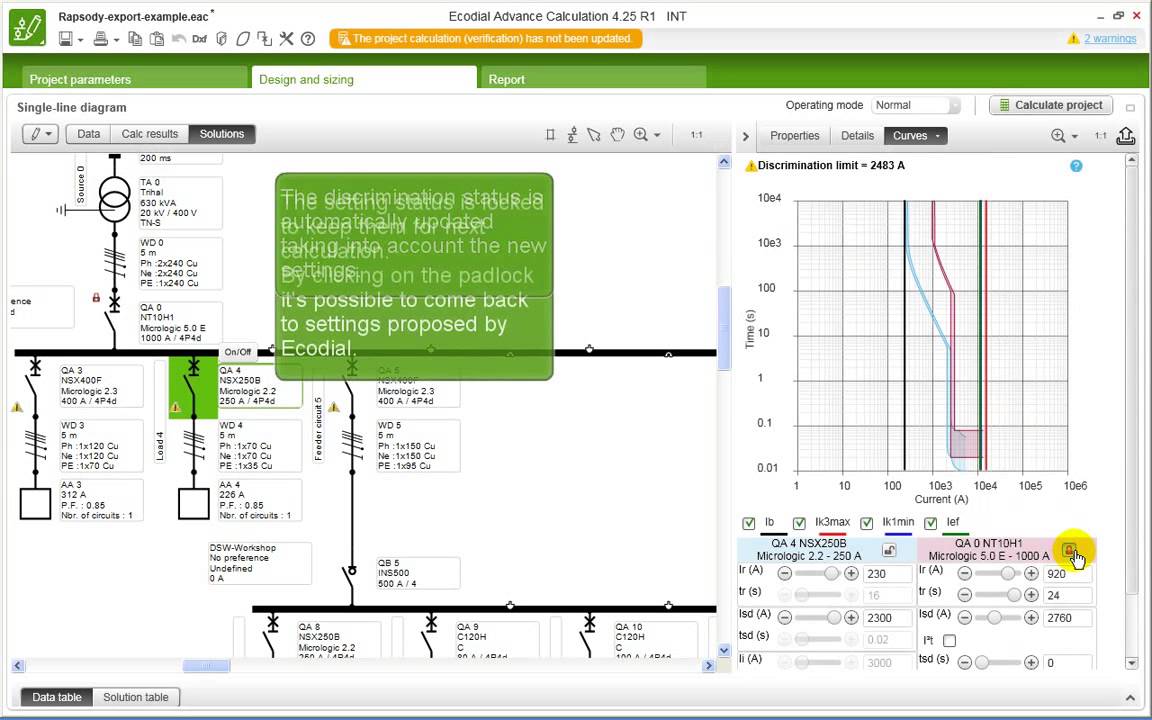Click the export curves upload icon

point(1126,136)
